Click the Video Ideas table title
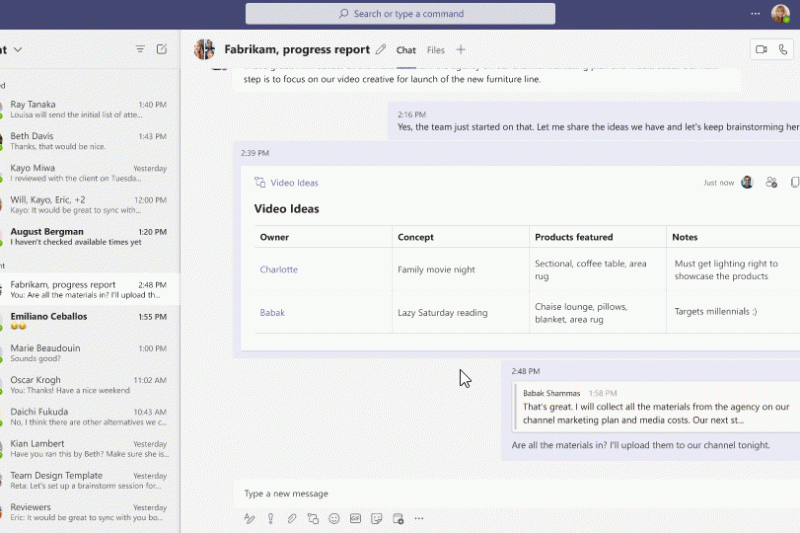Viewport: 800px width, 533px height. (287, 209)
